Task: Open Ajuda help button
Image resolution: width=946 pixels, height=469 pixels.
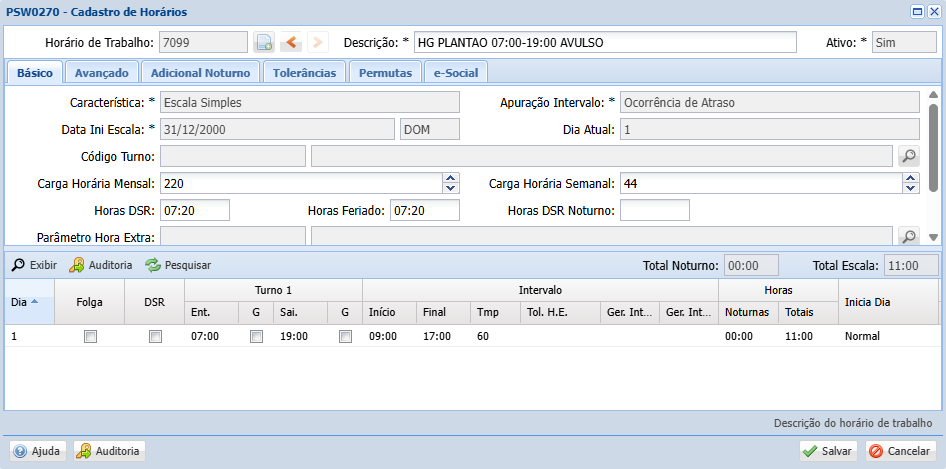Action: pos(37,451)
